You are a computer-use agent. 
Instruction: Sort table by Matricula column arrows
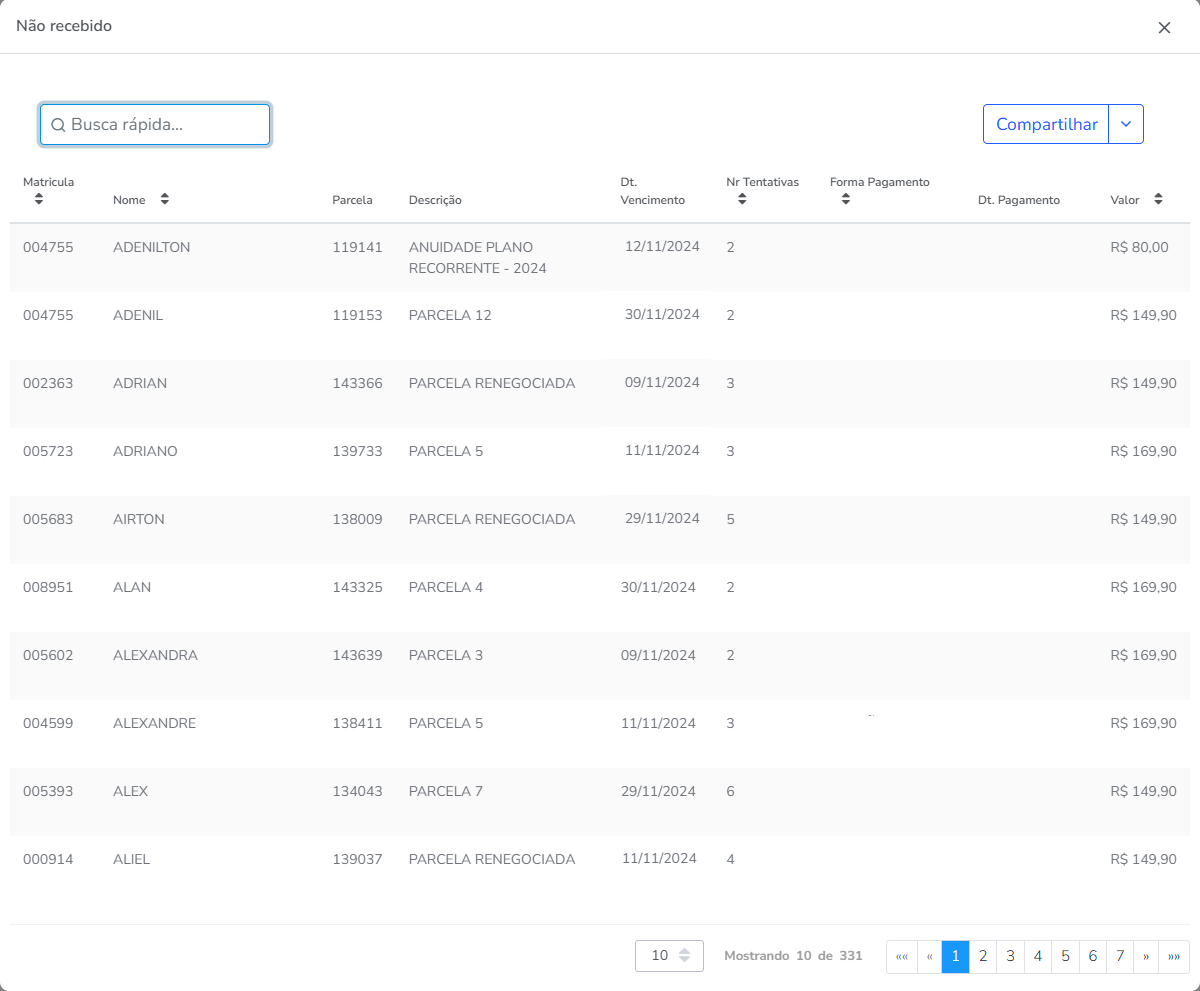tap(39, 199)
